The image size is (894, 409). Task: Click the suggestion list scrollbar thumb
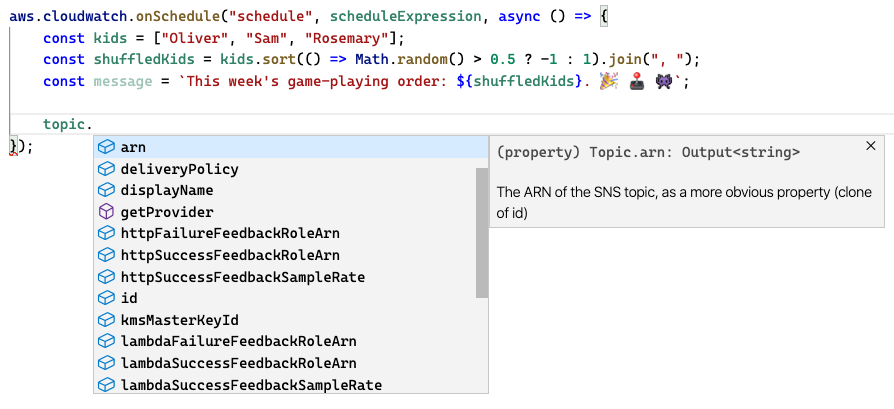(x=482, y=233)
